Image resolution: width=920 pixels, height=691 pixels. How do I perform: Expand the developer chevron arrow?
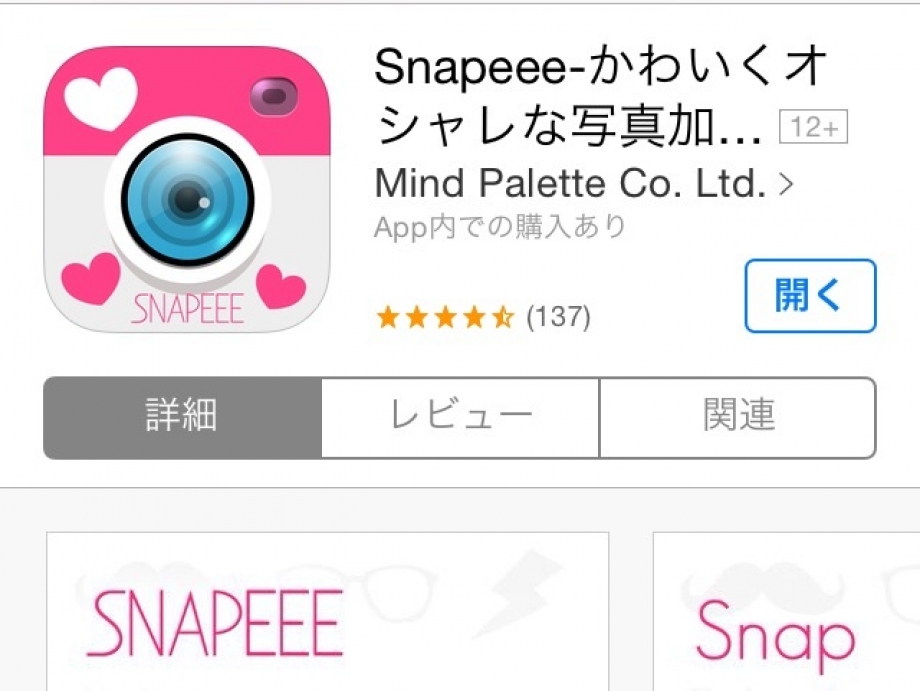[786, 184]
